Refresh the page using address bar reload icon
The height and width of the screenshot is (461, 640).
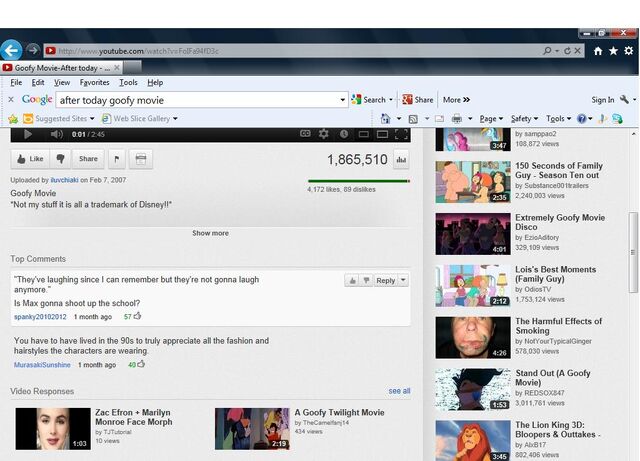click(x=567, y=51)
